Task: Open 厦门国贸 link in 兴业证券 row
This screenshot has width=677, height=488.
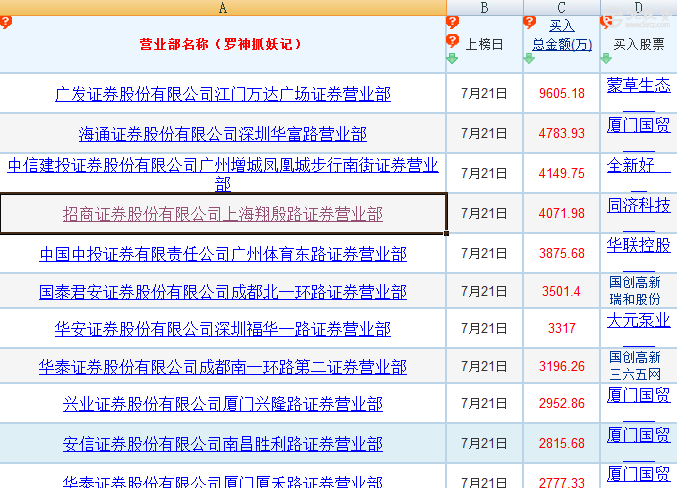Action: (x=639, y=395)
